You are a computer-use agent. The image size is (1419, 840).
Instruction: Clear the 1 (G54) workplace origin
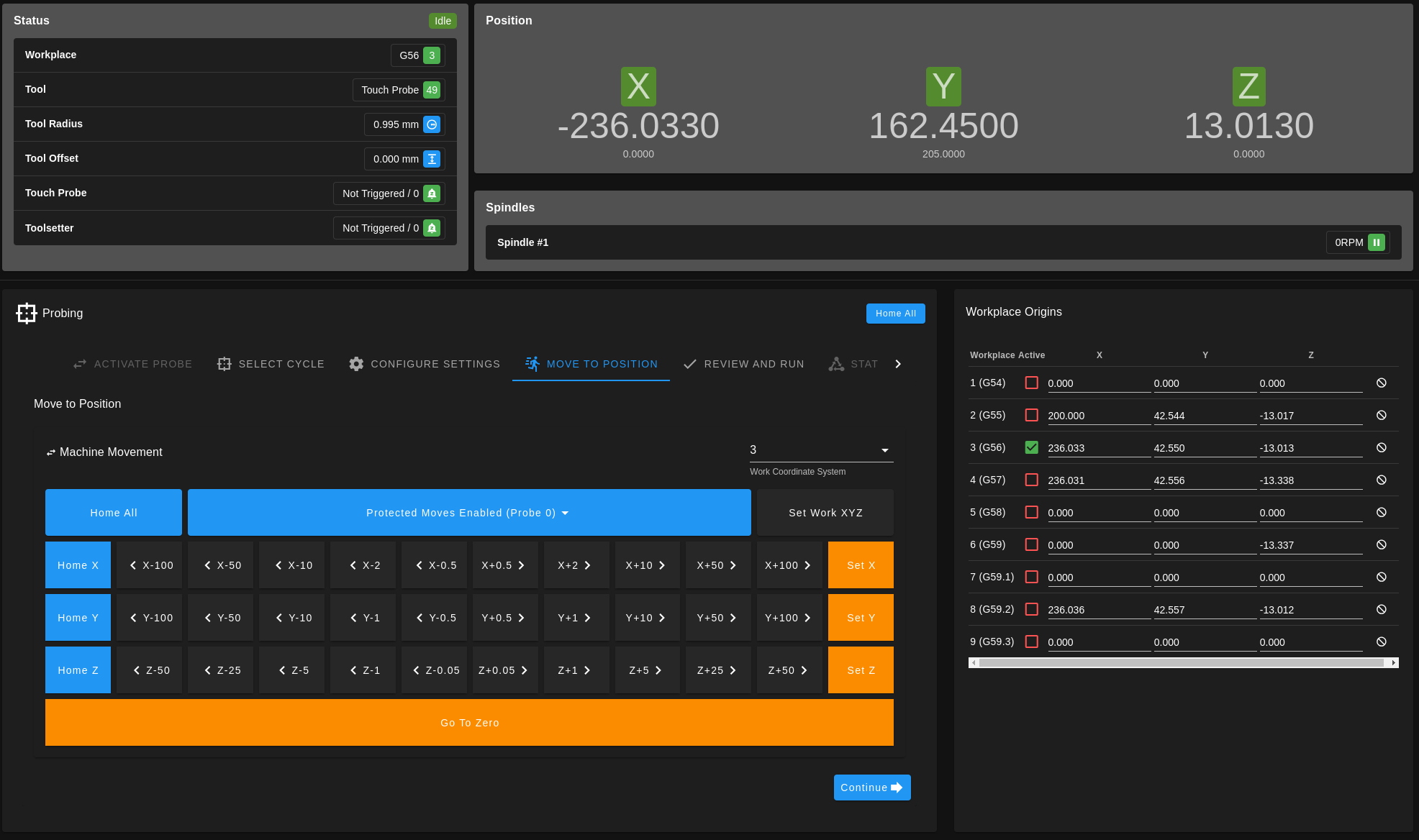click(x=1382, y=383)
